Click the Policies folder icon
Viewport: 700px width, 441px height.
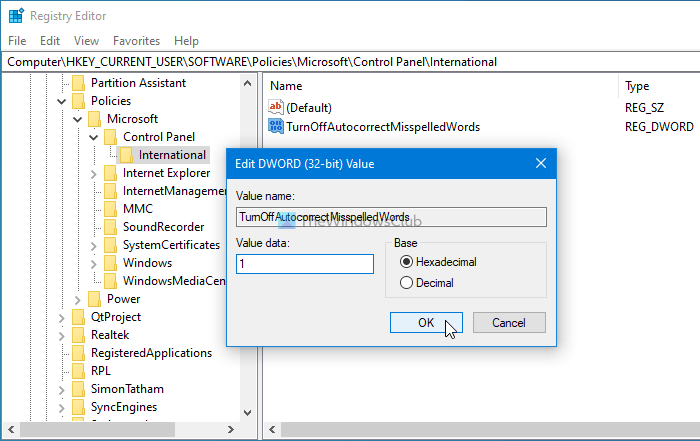[78, 101]
